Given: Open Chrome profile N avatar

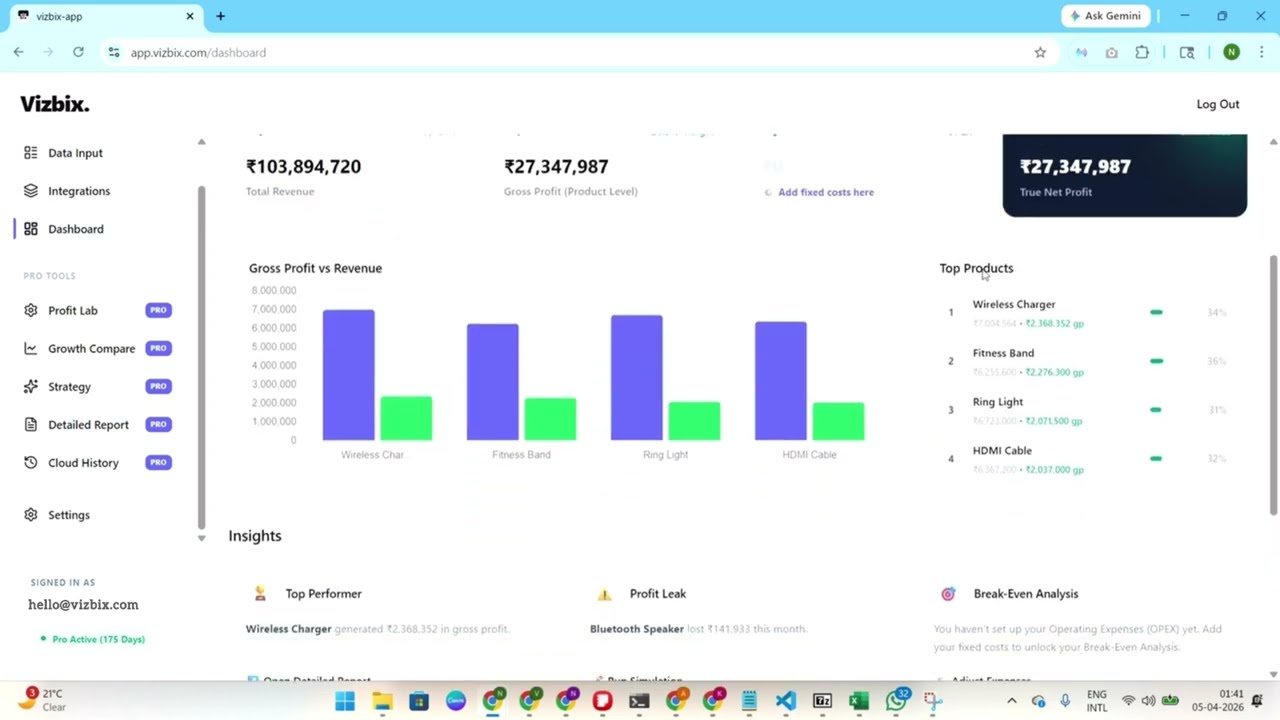Looking at the screenshot, I should pos(1231,53).
